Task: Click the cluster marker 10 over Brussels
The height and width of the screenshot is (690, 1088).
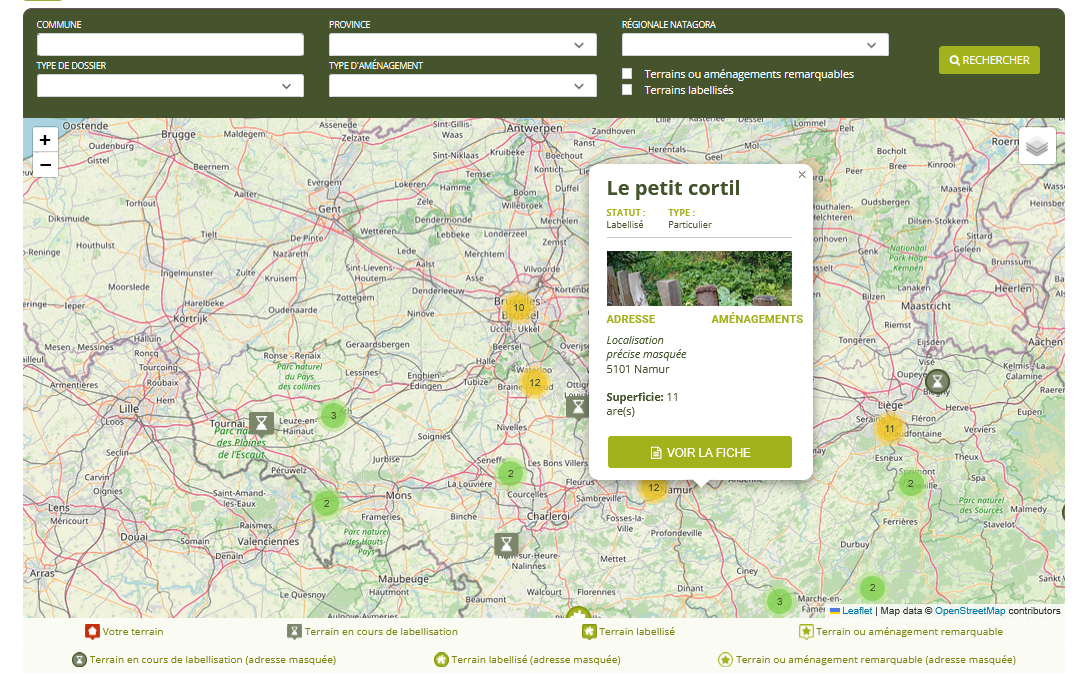Action: pos(518,308)
